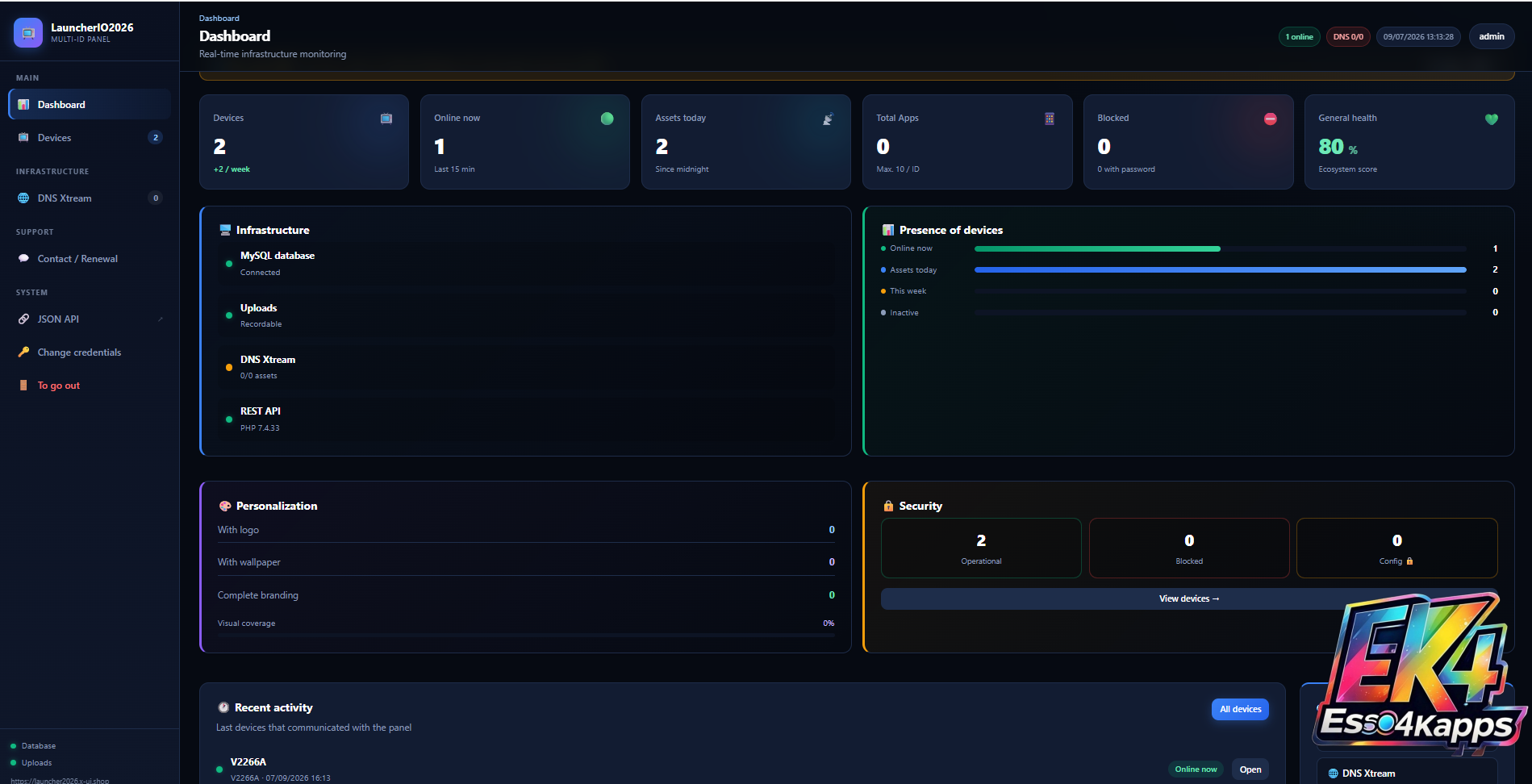
Task: Click the satellite icon in Assets today card
Action: click(x=828, y=119)
